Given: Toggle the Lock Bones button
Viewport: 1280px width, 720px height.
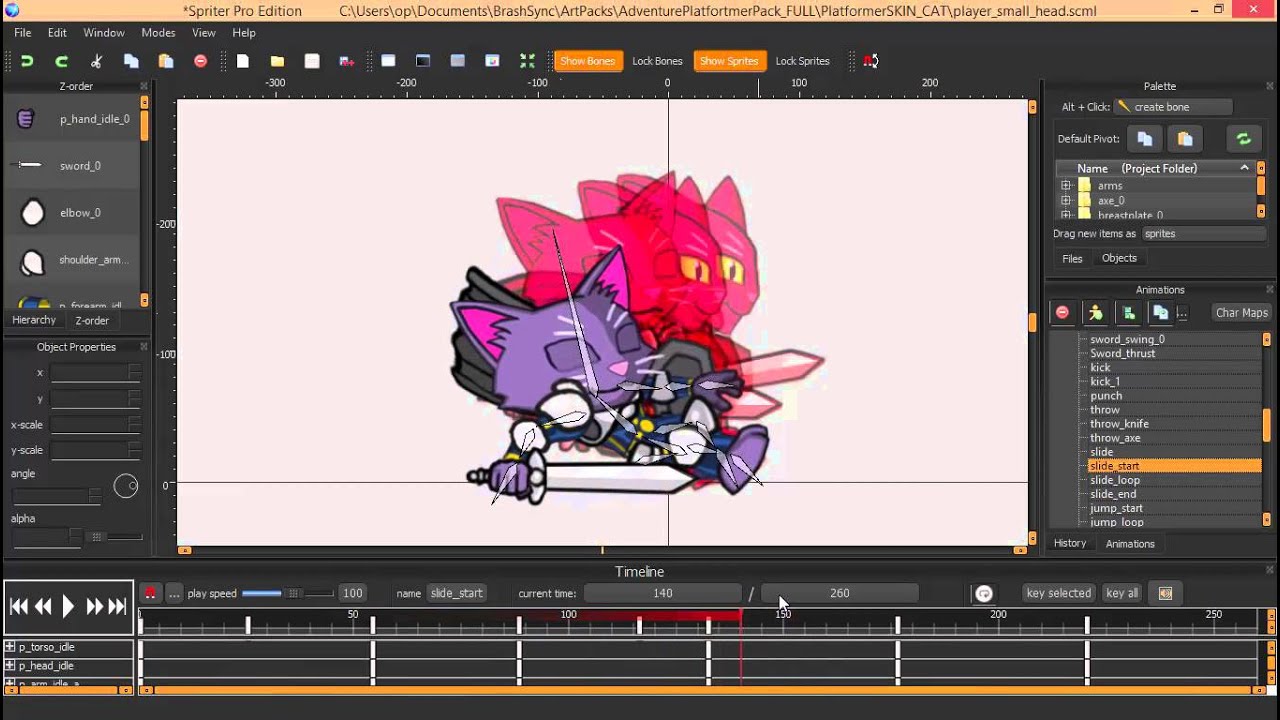Looking at the screenshot, I should click(657, 61).
